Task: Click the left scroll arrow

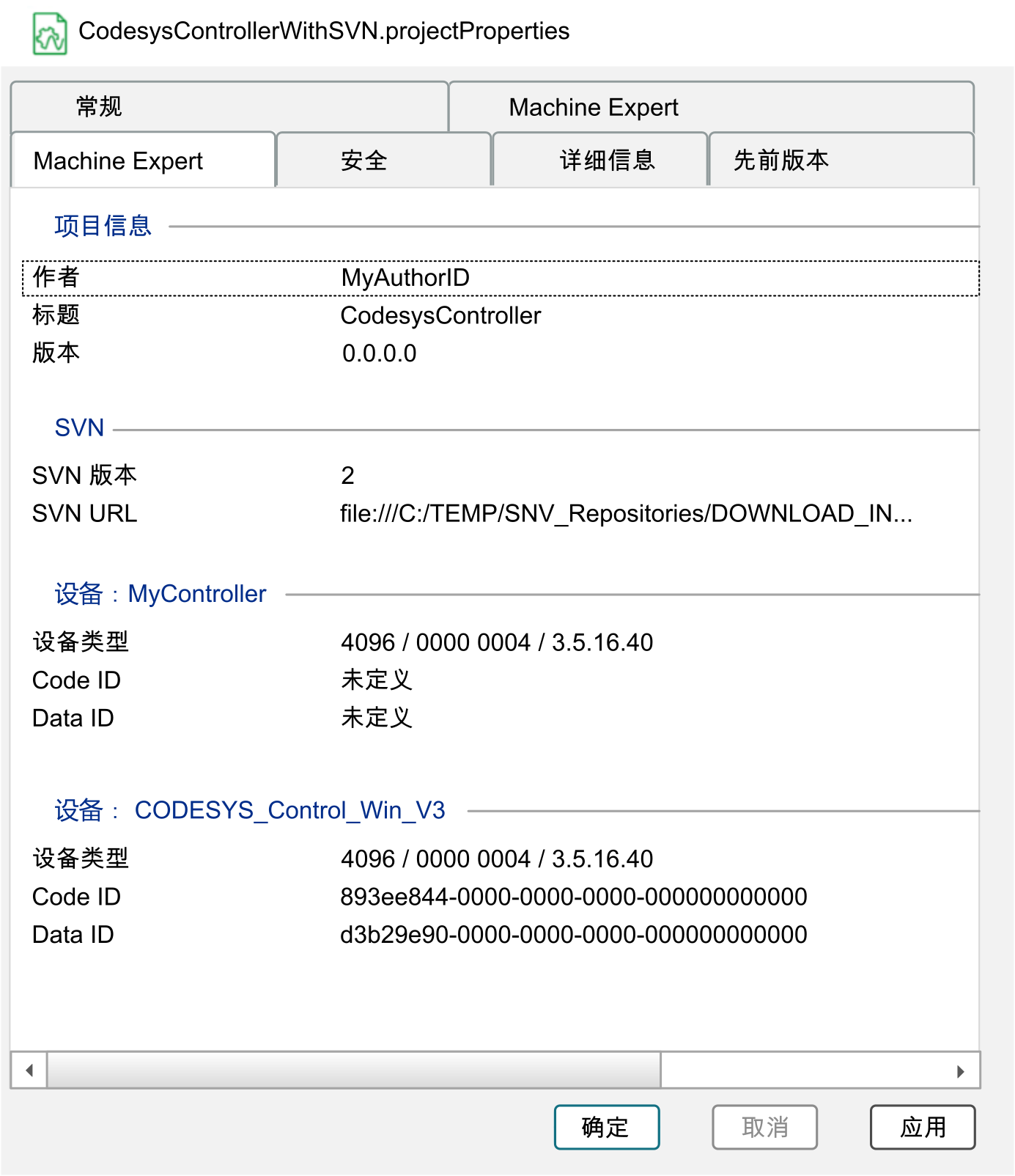Action: [29, 1070]
